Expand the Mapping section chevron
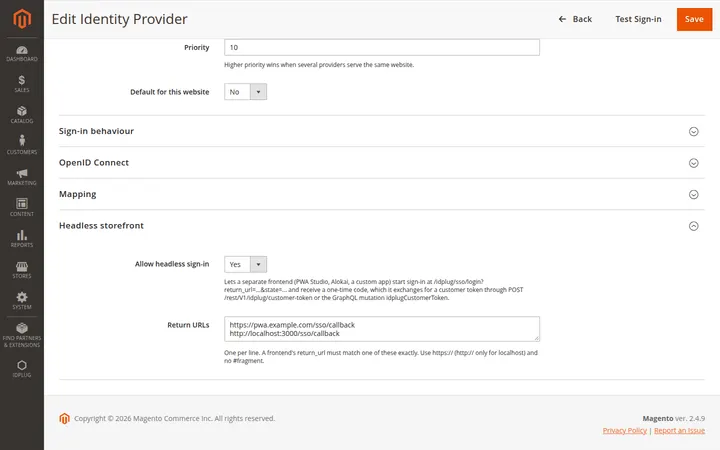 coord(693,195)
